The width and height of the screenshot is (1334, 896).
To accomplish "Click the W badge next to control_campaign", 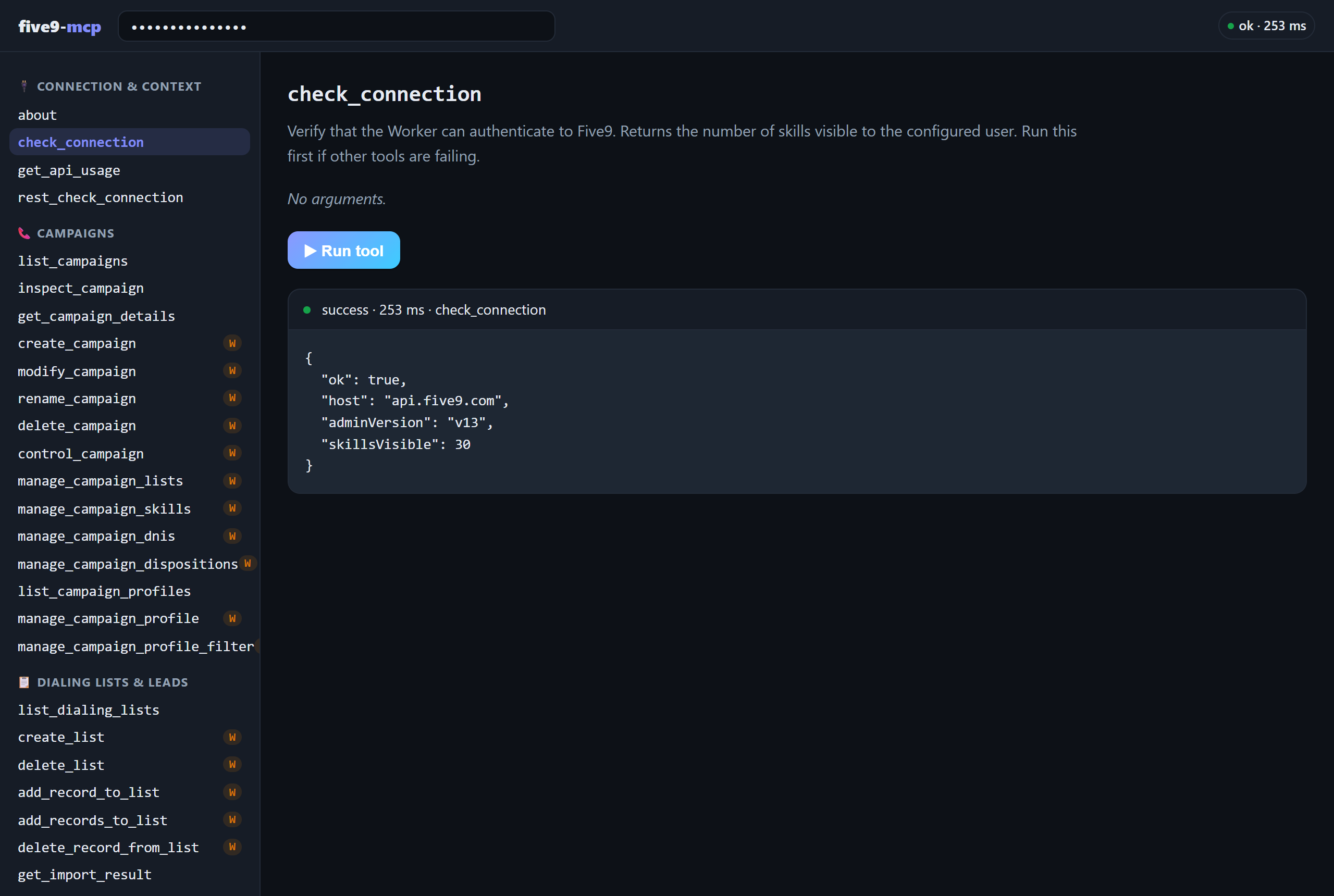I will click(x=232, y=453).
